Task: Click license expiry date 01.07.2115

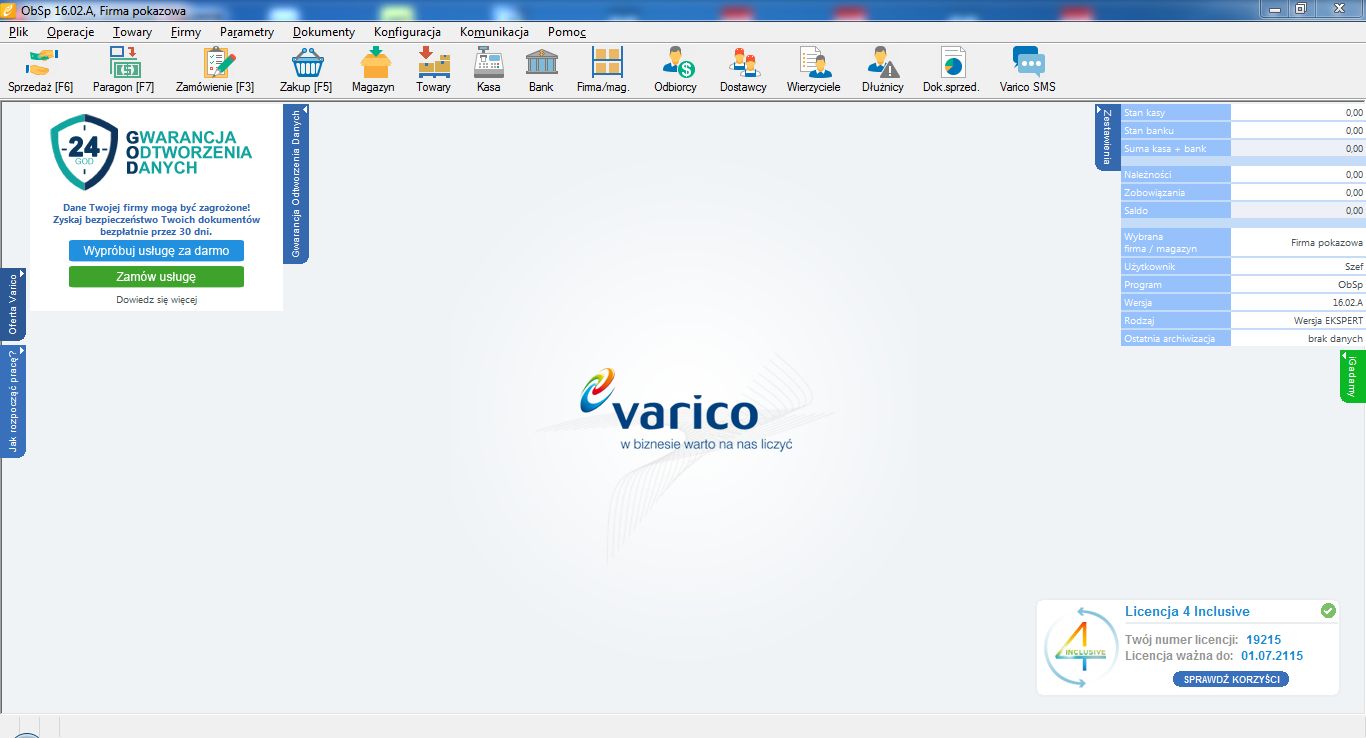Action: pyautogui.click(x=1272, y=656)
